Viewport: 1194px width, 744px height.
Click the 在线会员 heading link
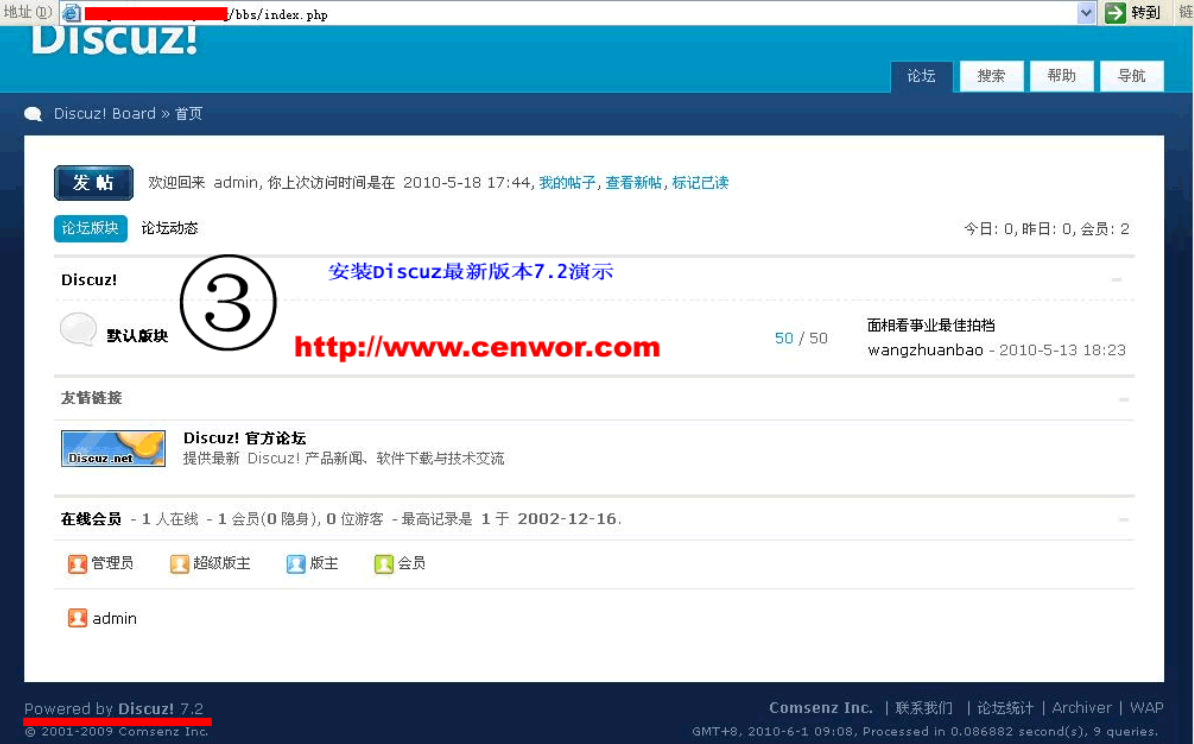[x=91, y=519]
